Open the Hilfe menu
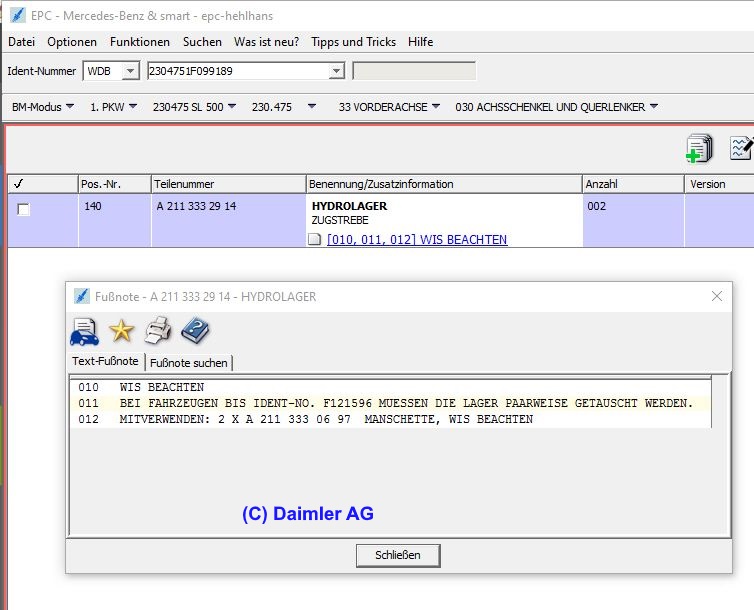 click(x=420, y=42)
